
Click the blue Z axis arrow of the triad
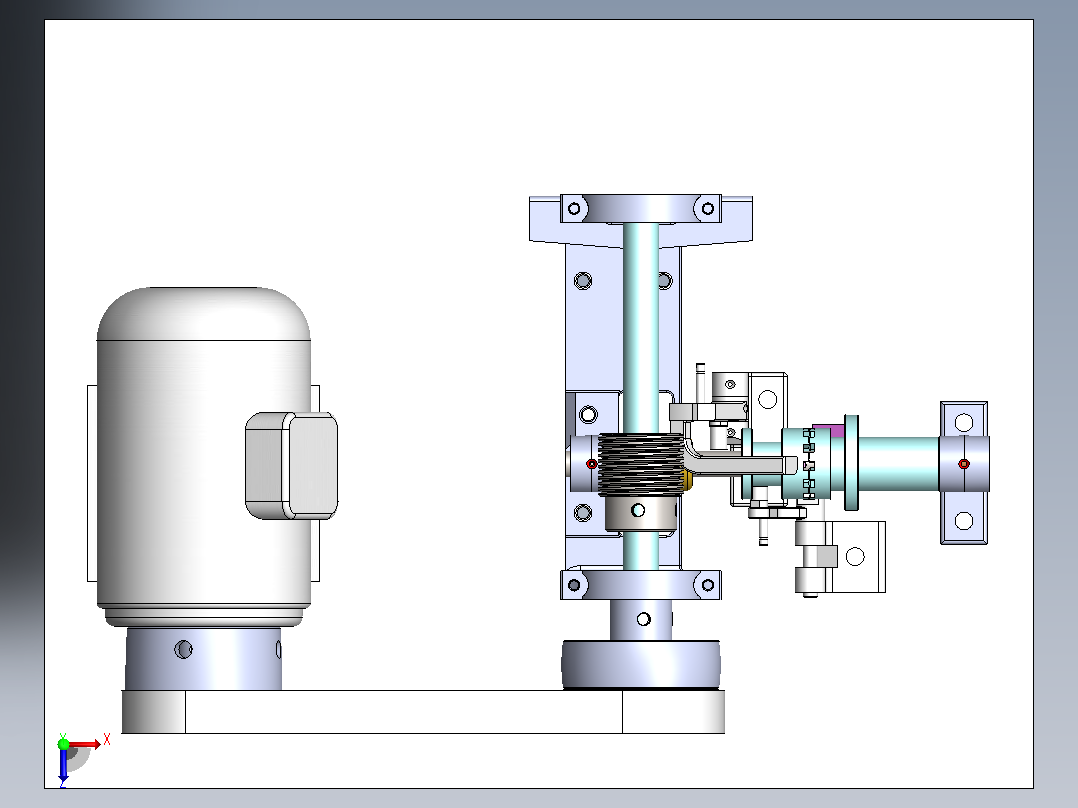pyautogui.click(x=63, y=765)
